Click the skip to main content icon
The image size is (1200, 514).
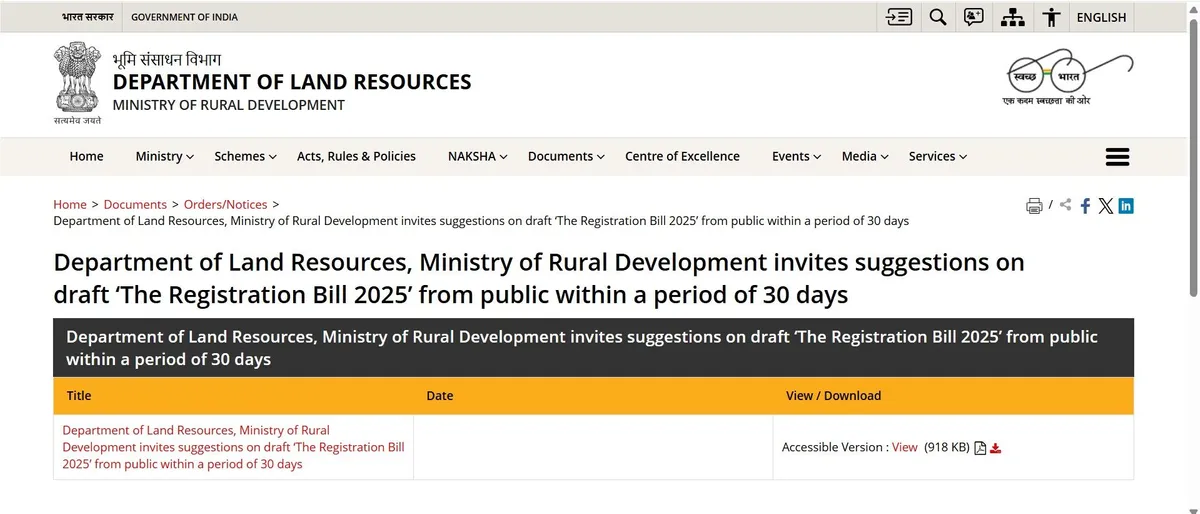(x=899, y=17)
